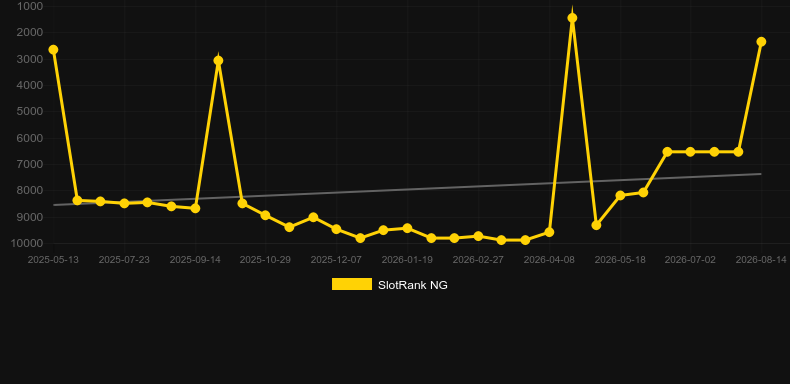Click the 2026-08-14 date label
This screenshot has height=384, width=790.
[761, 260]
